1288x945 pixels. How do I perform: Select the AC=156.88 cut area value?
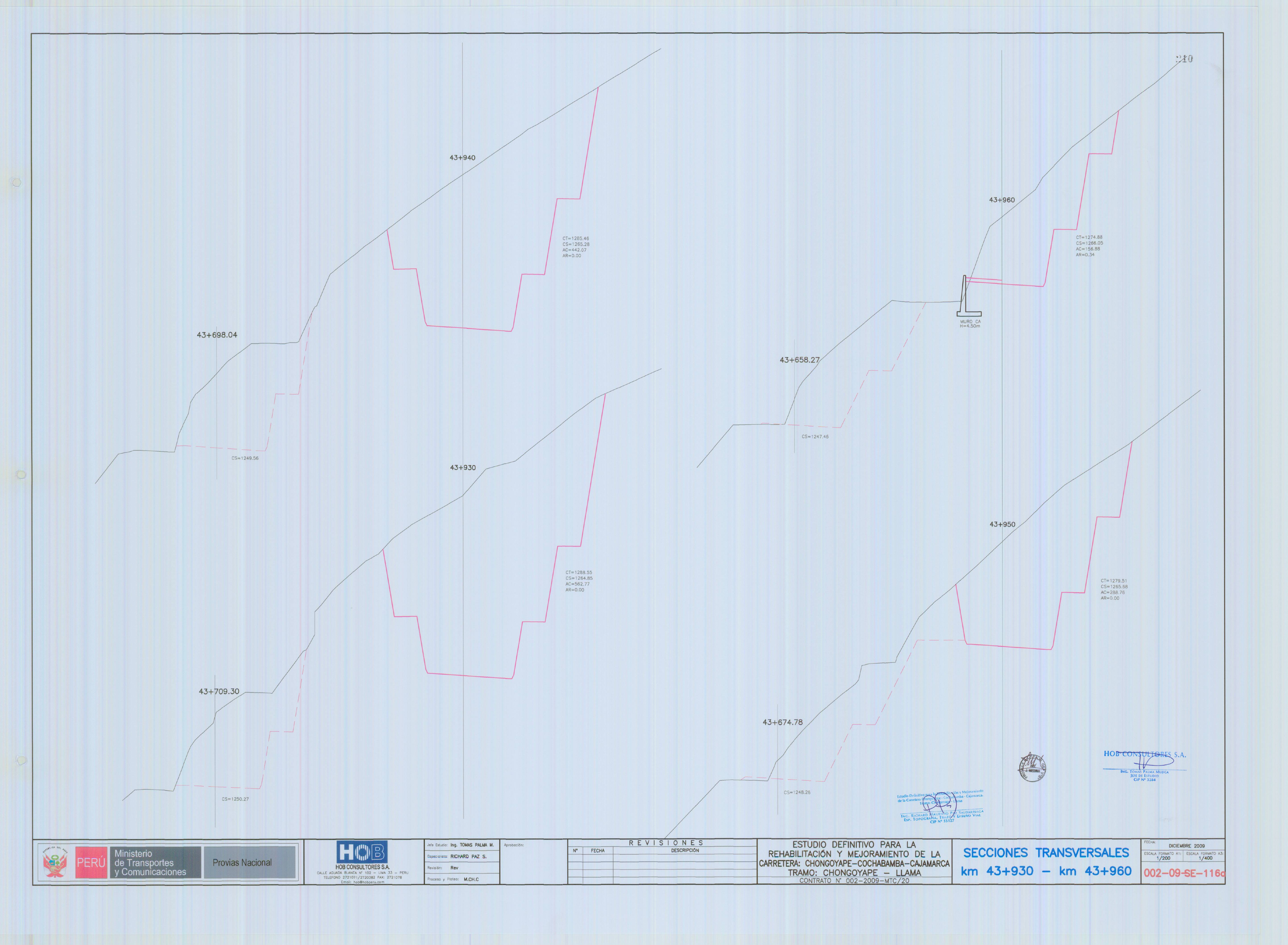coord(1088,249)
